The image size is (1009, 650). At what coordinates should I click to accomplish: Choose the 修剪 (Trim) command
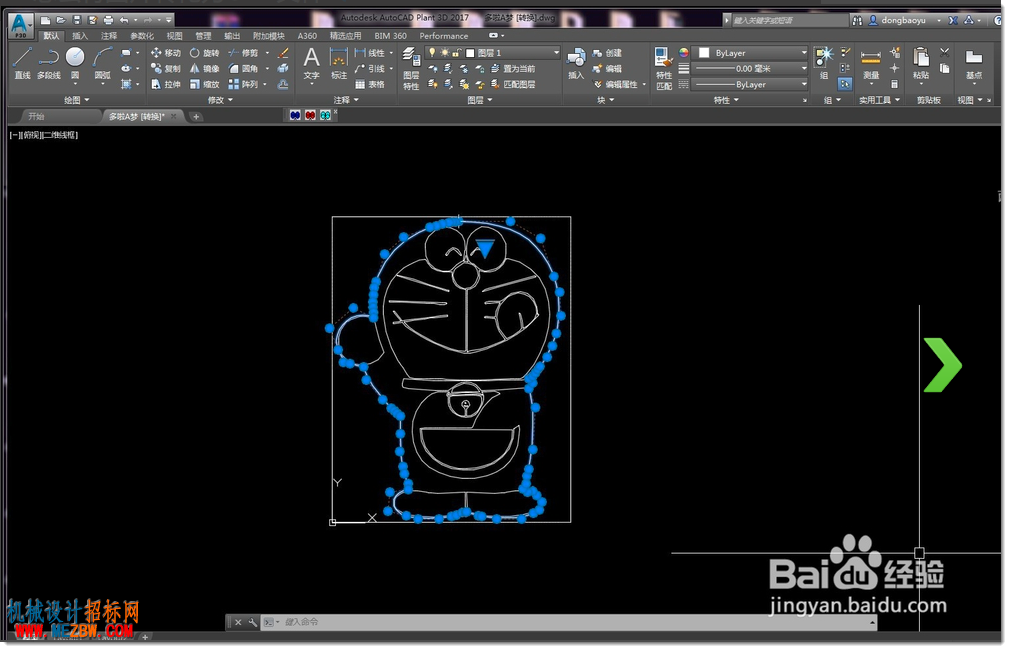[x=243, y=53]
